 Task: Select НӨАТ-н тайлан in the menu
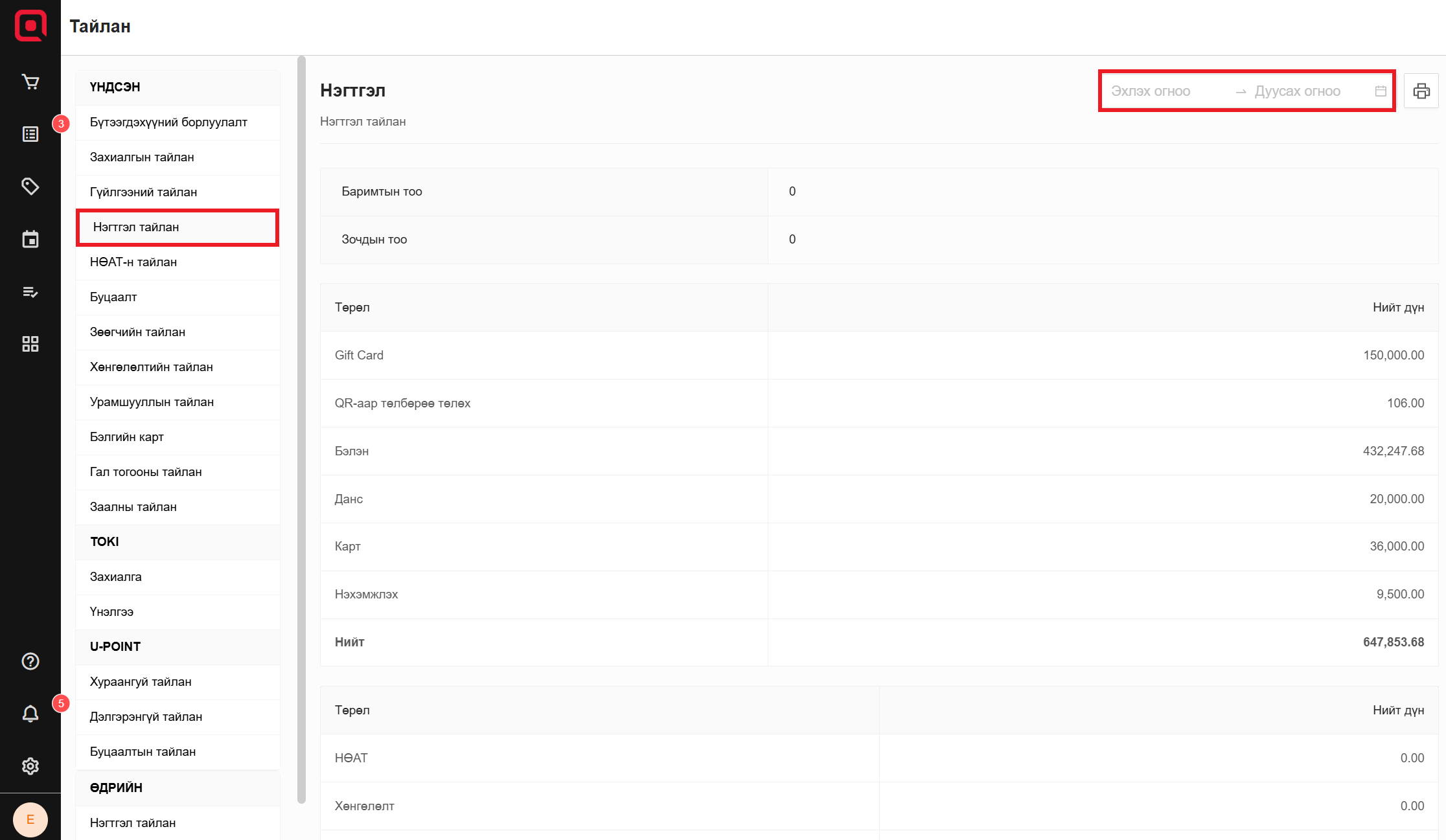(133, 262)
